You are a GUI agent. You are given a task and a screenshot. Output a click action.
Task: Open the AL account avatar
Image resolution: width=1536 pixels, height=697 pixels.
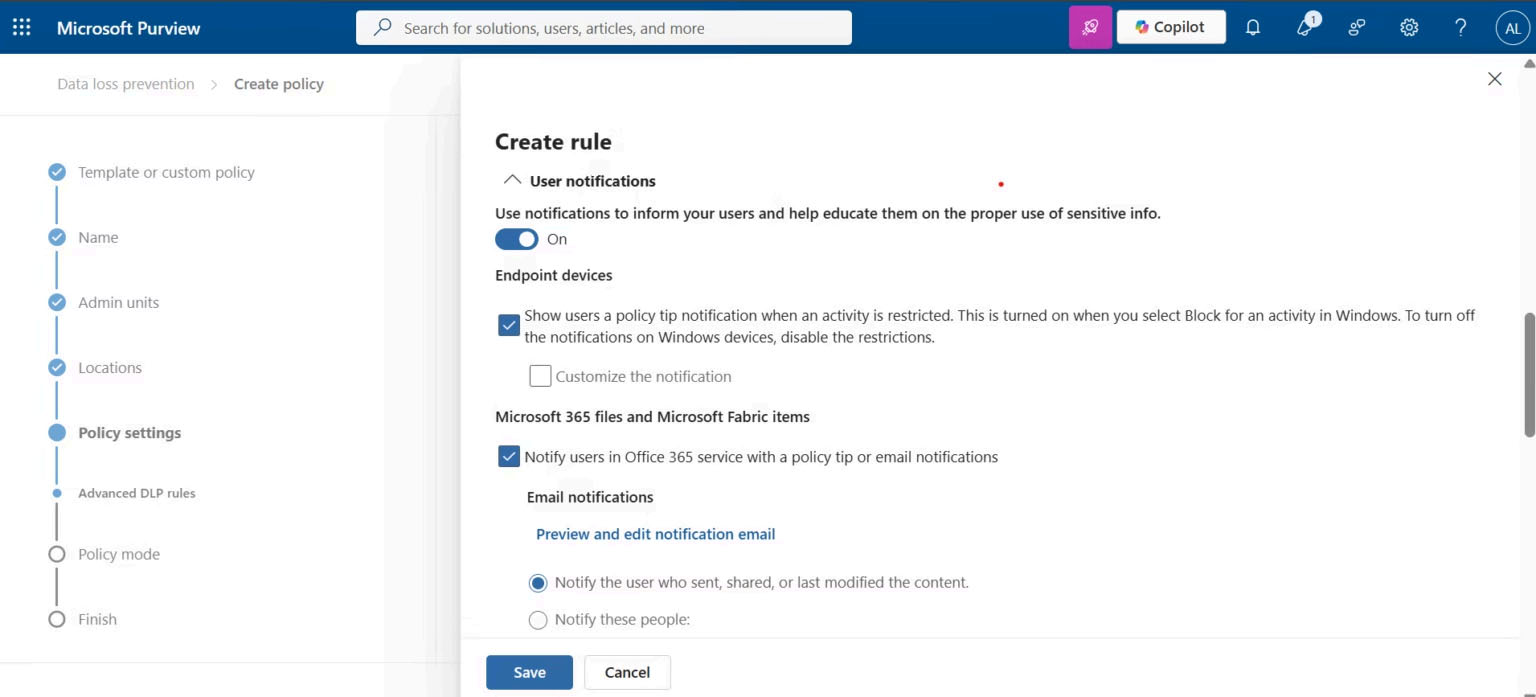coord(1513,28)
